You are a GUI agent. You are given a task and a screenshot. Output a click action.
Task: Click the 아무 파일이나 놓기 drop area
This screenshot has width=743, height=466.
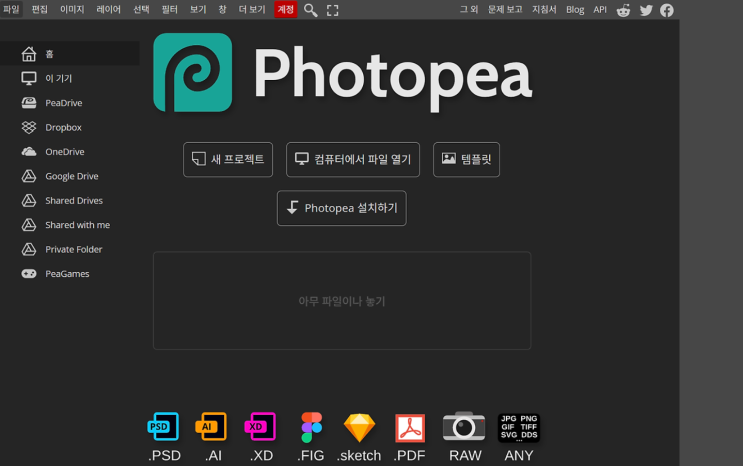pos(342,301)
